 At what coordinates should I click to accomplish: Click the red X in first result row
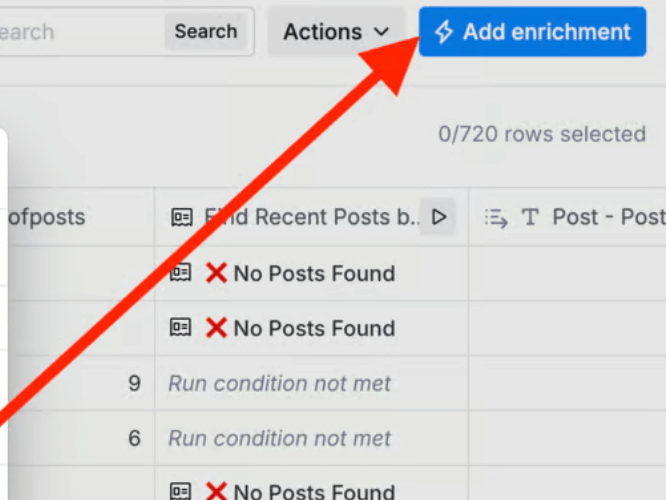pos(216,273)
